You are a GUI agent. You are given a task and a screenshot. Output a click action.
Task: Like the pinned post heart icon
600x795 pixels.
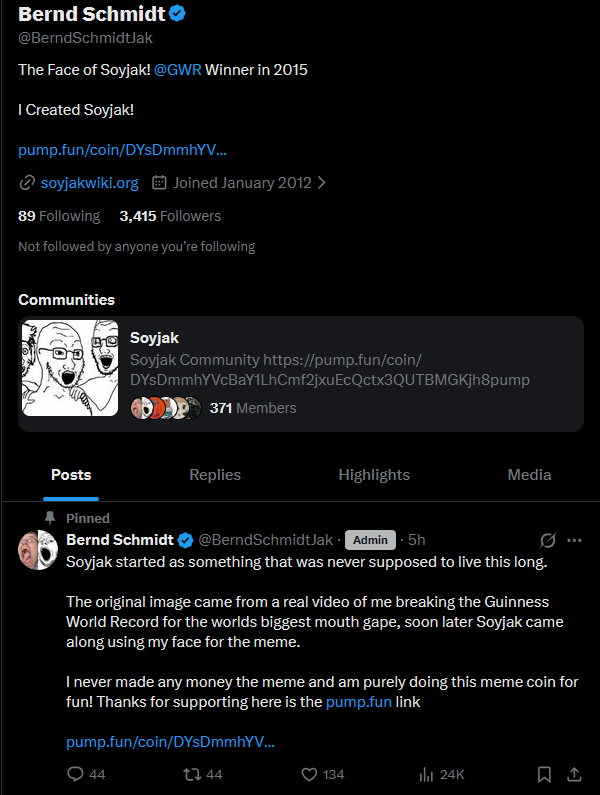click(x=309, y=774)
